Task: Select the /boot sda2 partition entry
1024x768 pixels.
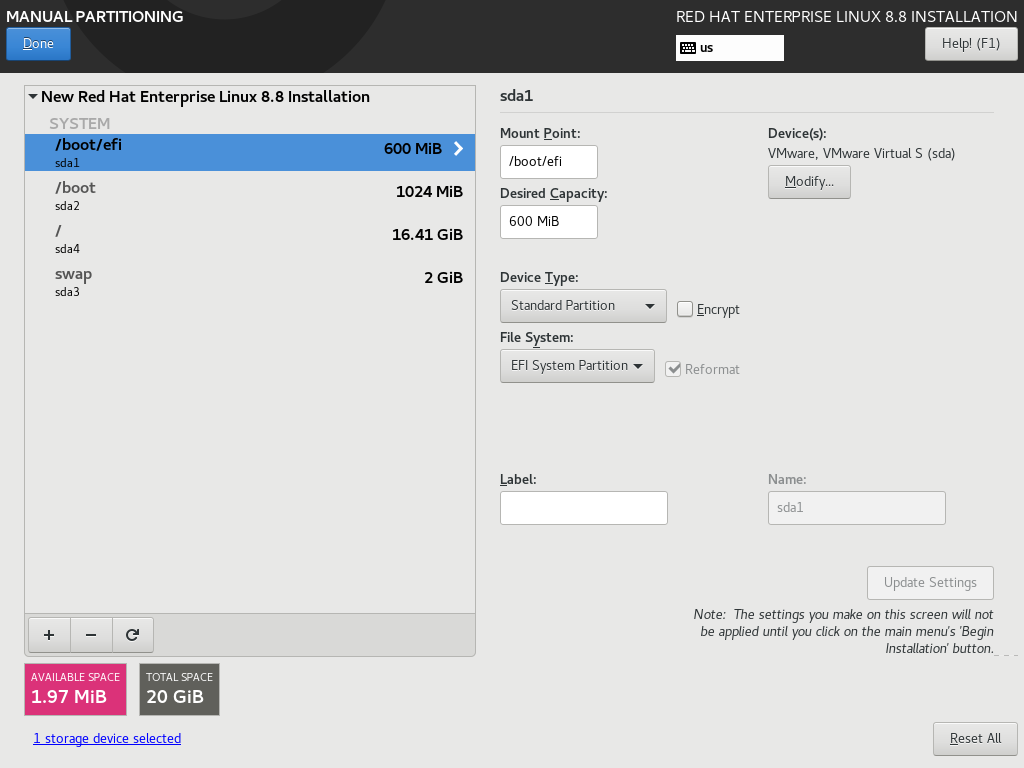Action: (250, 196)
